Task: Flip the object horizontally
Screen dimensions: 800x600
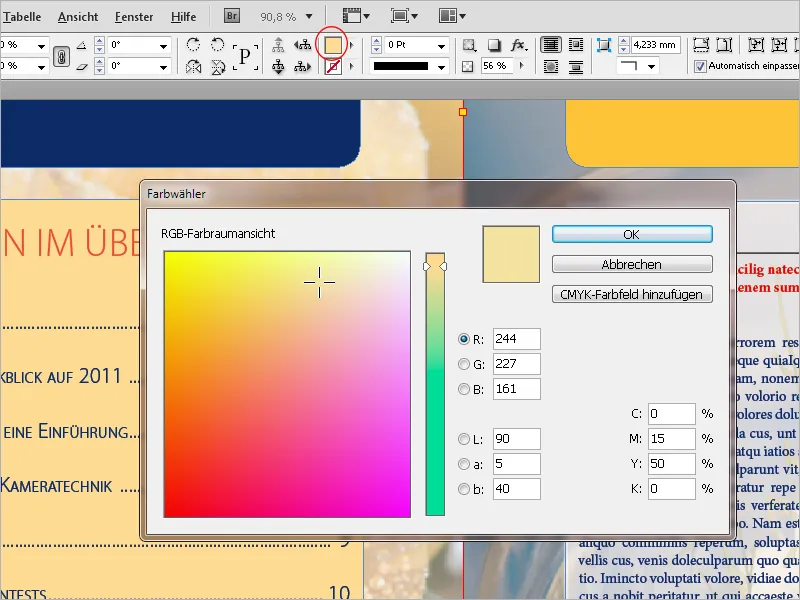Action: tap(193, 66)
